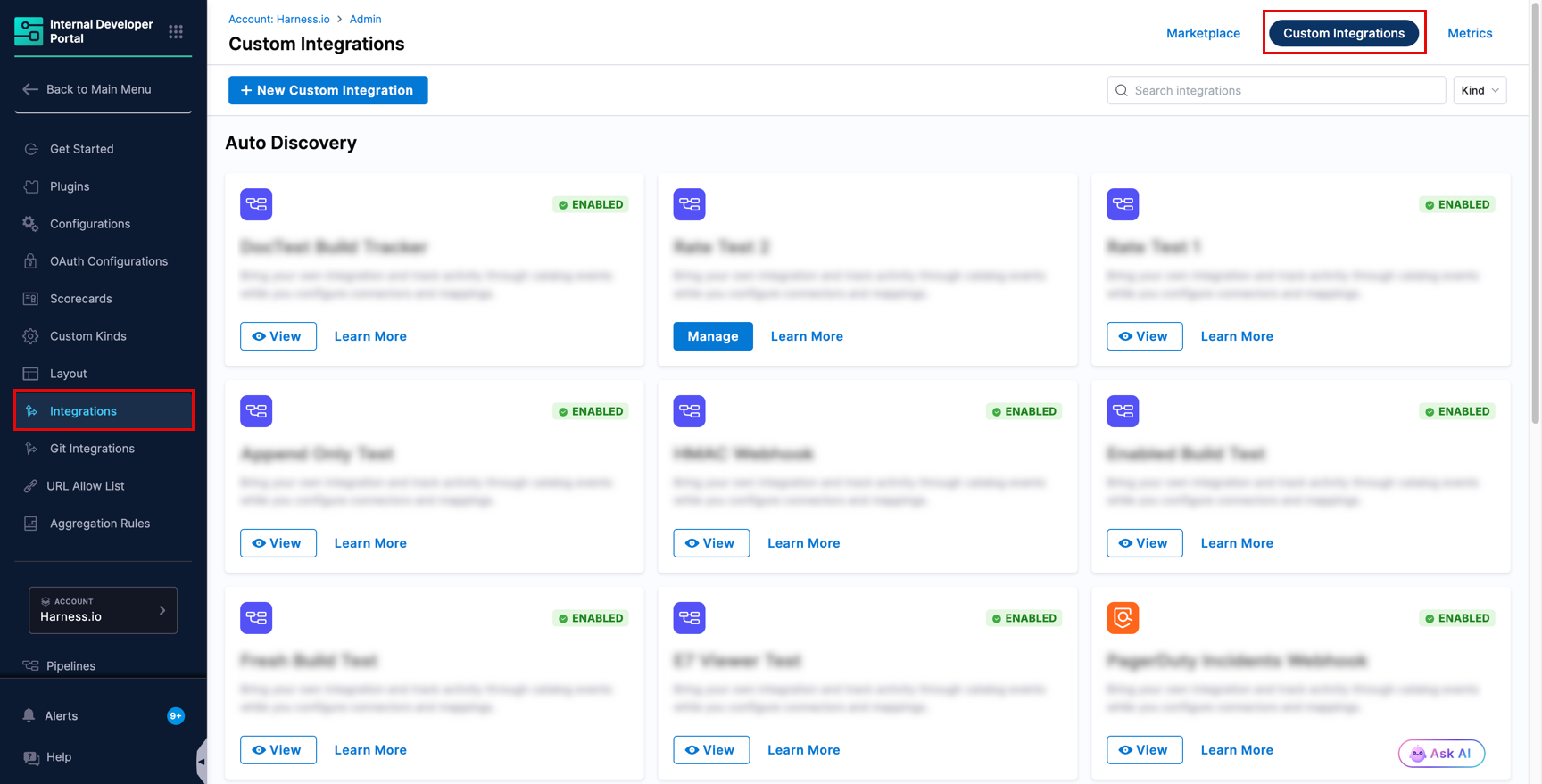Click the Custom Kinds gear icon
The height and width of the screenshot is (784, 1542).
tap(31, 336)
